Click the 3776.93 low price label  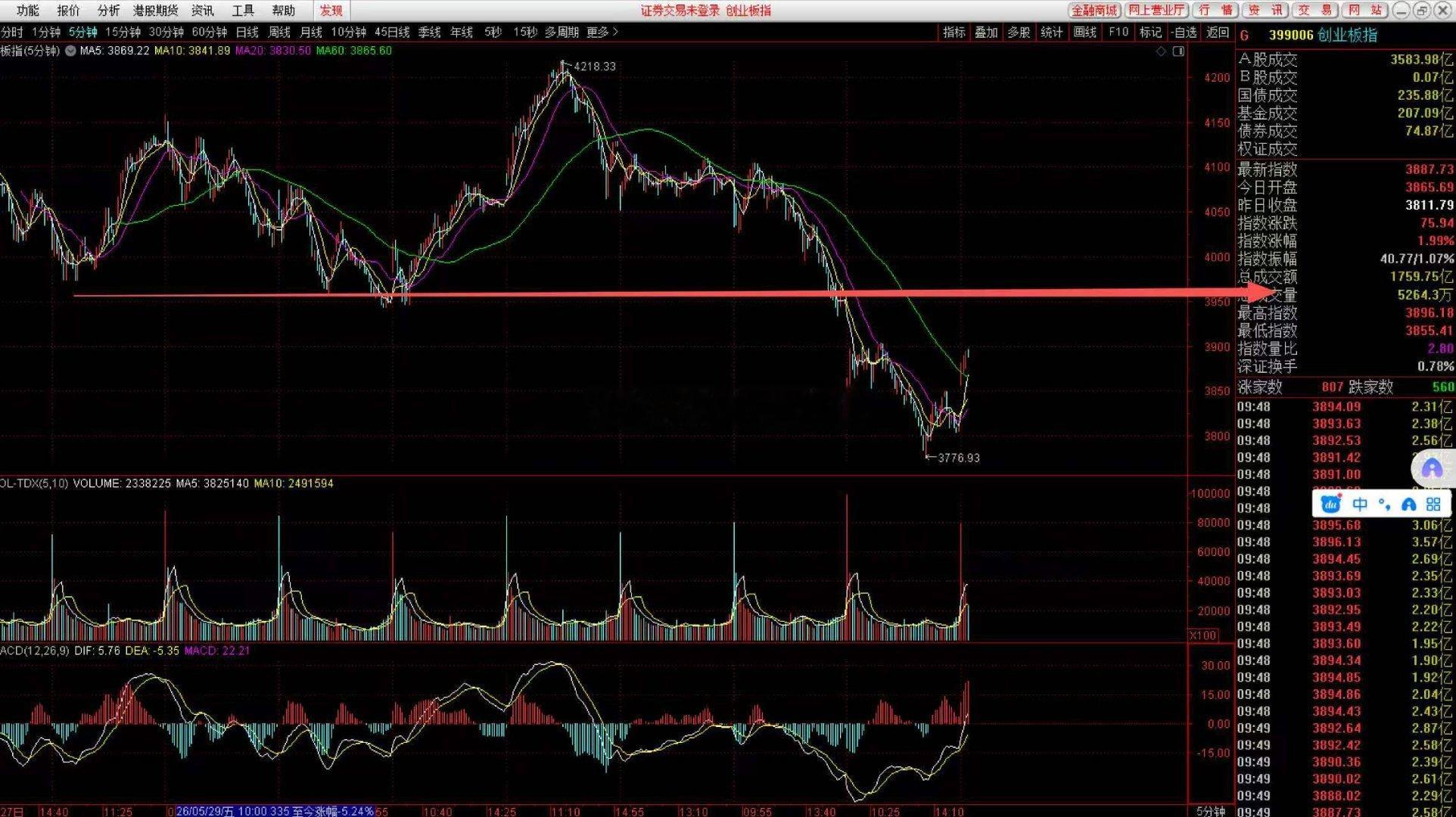pos(959,458)
